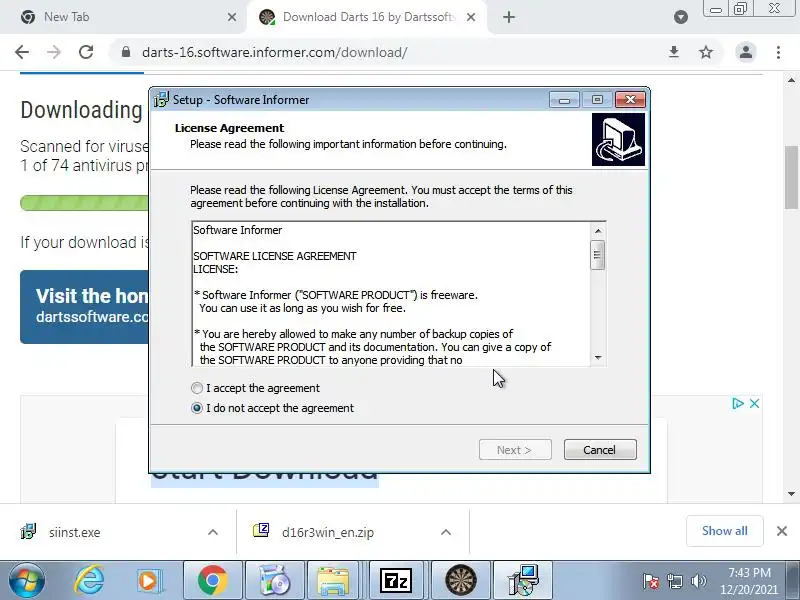The image size is (800, 600).
Task: Click the green download progress bar
Action: [84, 203]
